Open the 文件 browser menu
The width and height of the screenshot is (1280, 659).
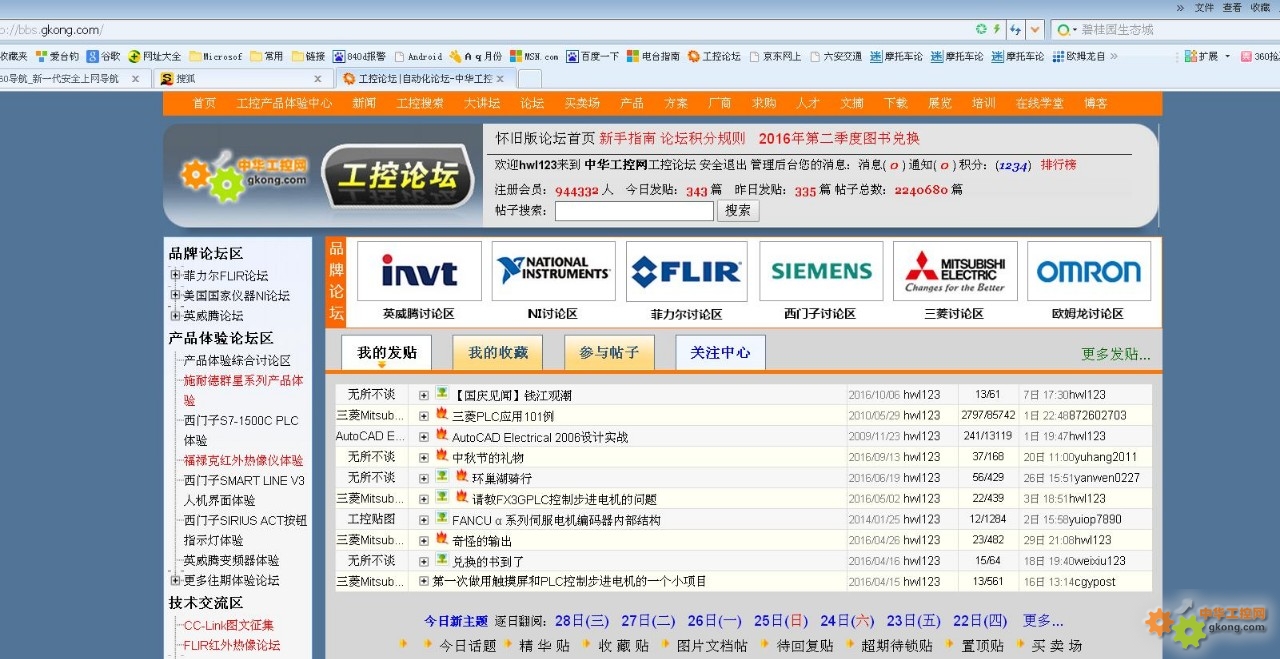pyautogui.click(x=1204, y=7)
